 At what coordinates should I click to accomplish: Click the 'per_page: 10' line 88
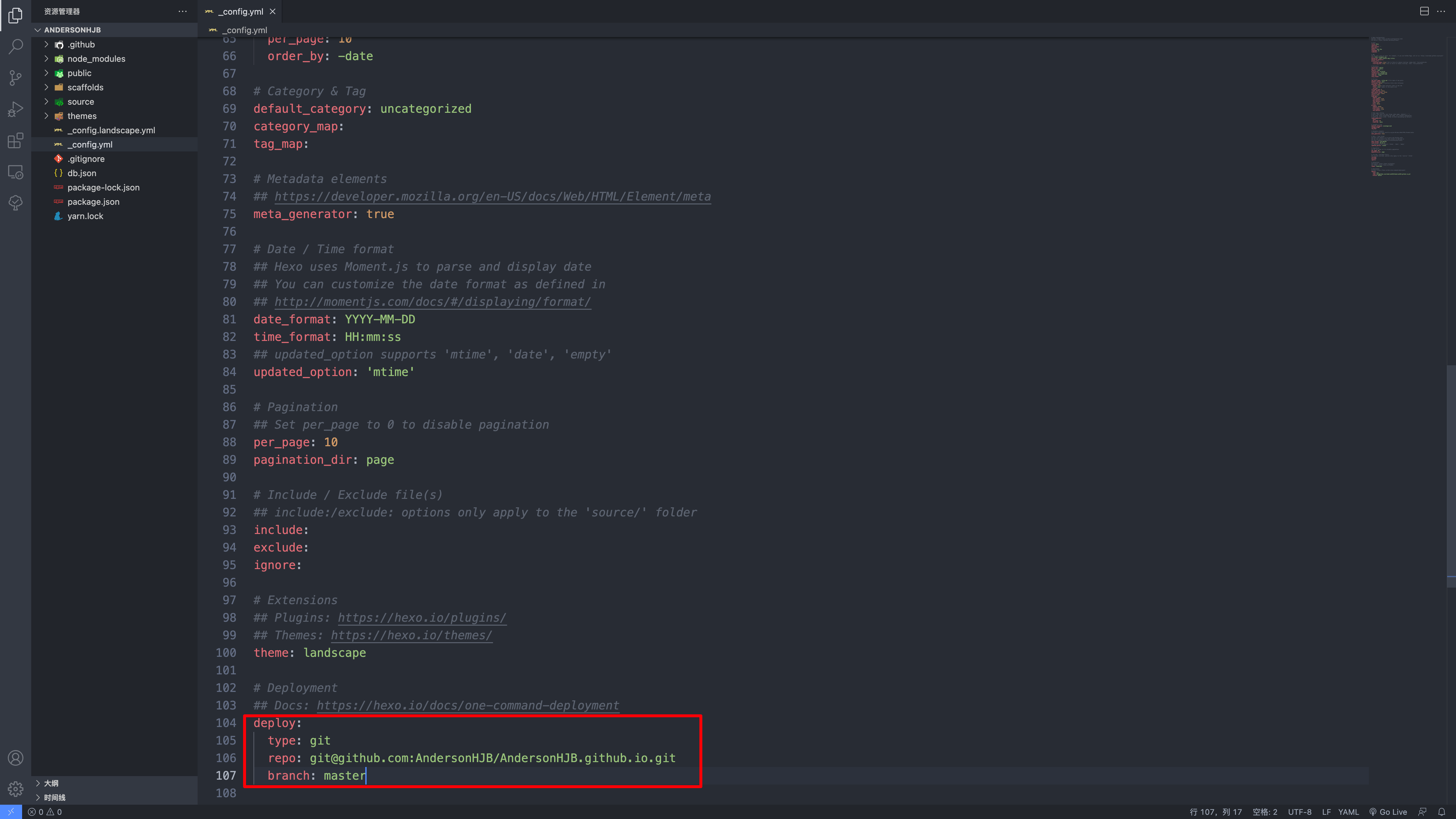(296, 442)
